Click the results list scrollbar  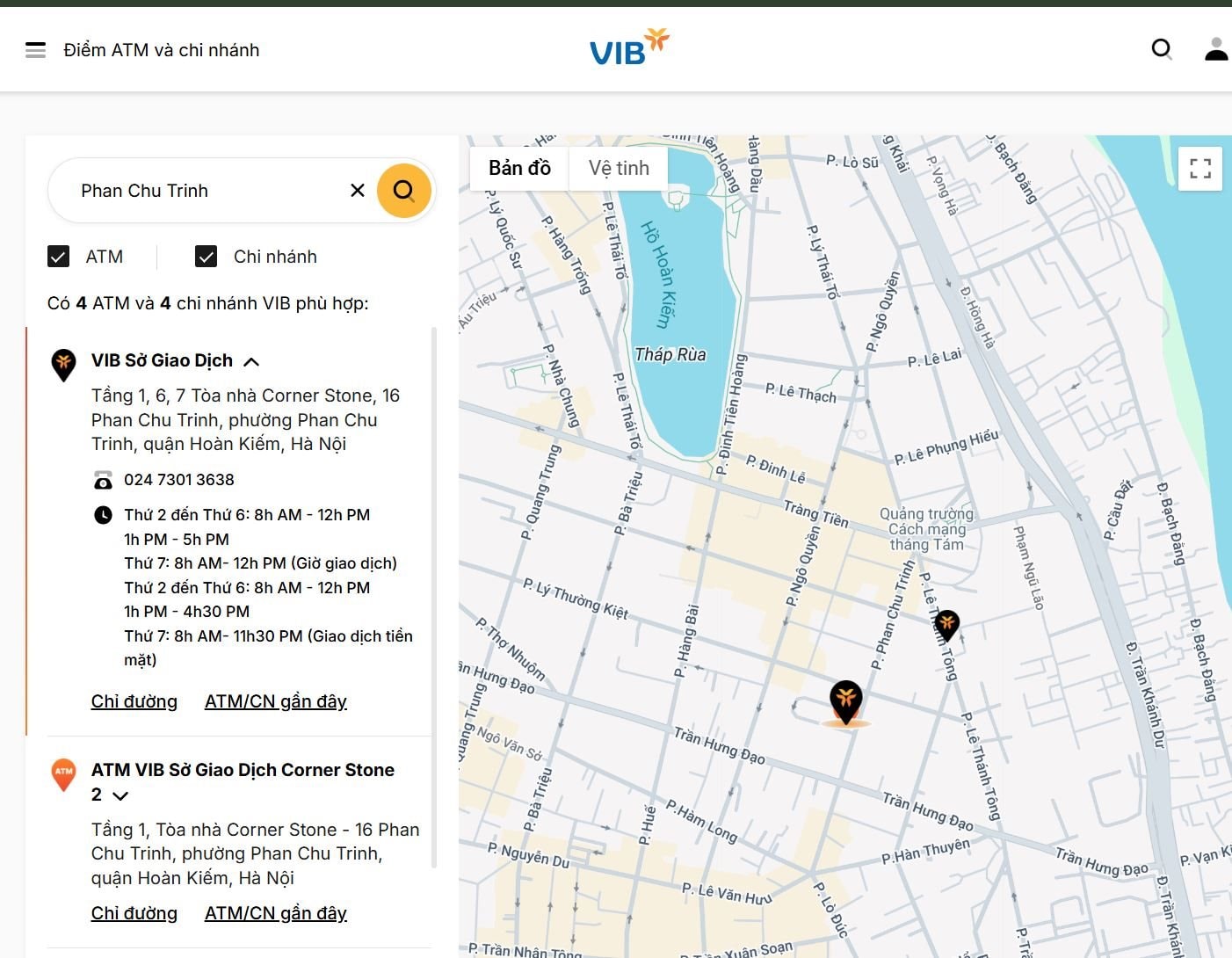point(434,598)
